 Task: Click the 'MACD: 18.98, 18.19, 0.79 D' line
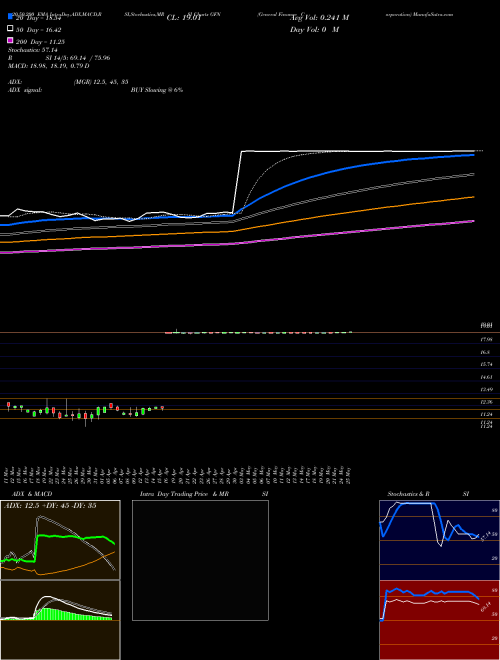[49, 66]
